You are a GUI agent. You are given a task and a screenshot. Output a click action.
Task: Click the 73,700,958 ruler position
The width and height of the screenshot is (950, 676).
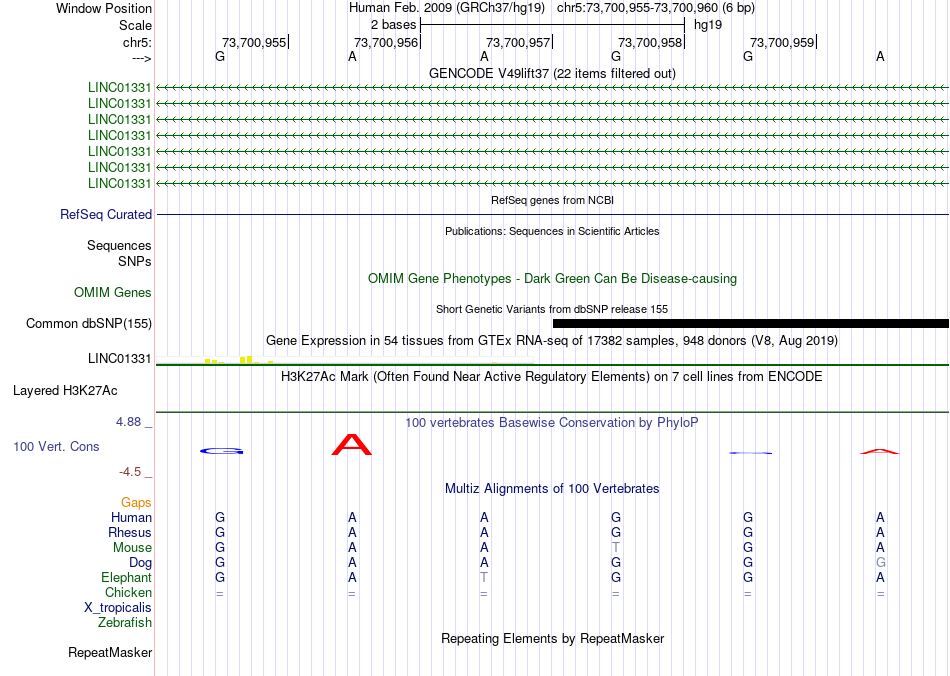pyautogui.click(x=650, y=42)
